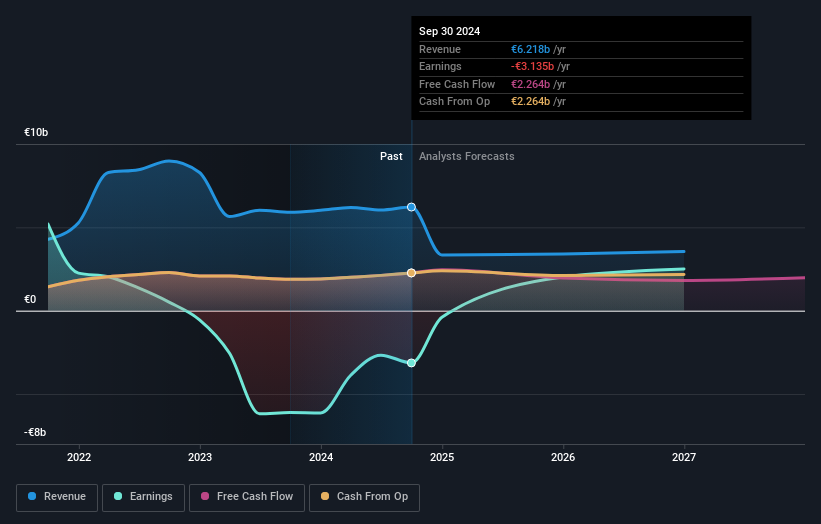The height and width of the screenshot is (524, 821).
Task: Click the 2023 x-axis label
Action: click(200, 458)
